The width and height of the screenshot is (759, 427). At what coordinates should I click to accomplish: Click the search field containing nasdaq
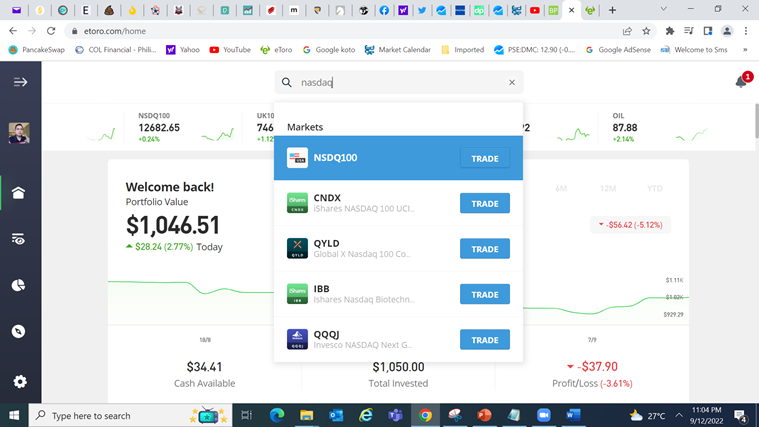pyautogui.click(x=399, y=82)
